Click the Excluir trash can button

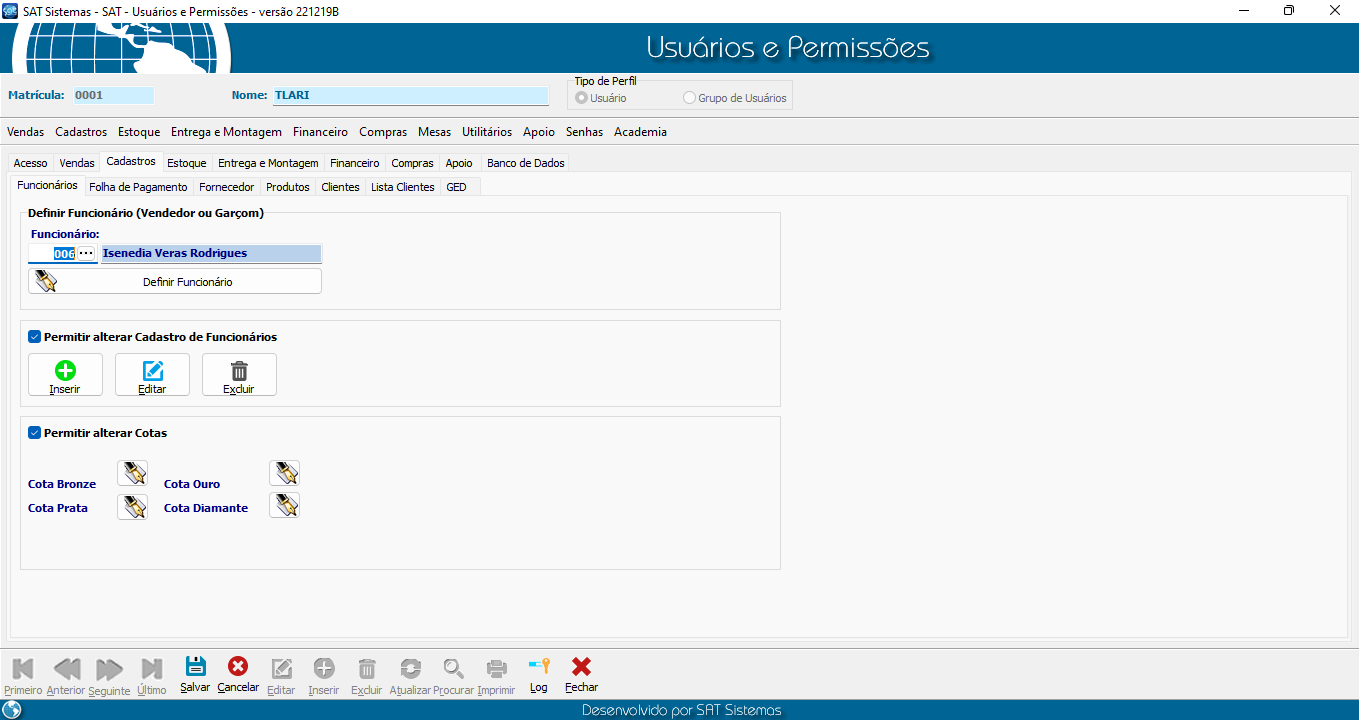[239, 375]
